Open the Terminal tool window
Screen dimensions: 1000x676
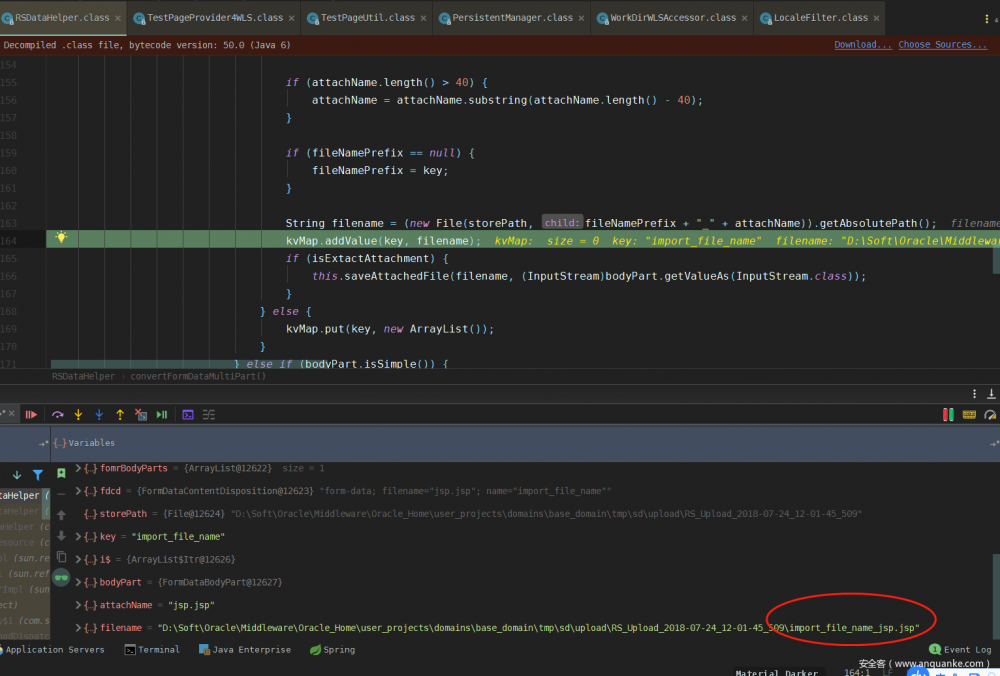coord(151,650)
